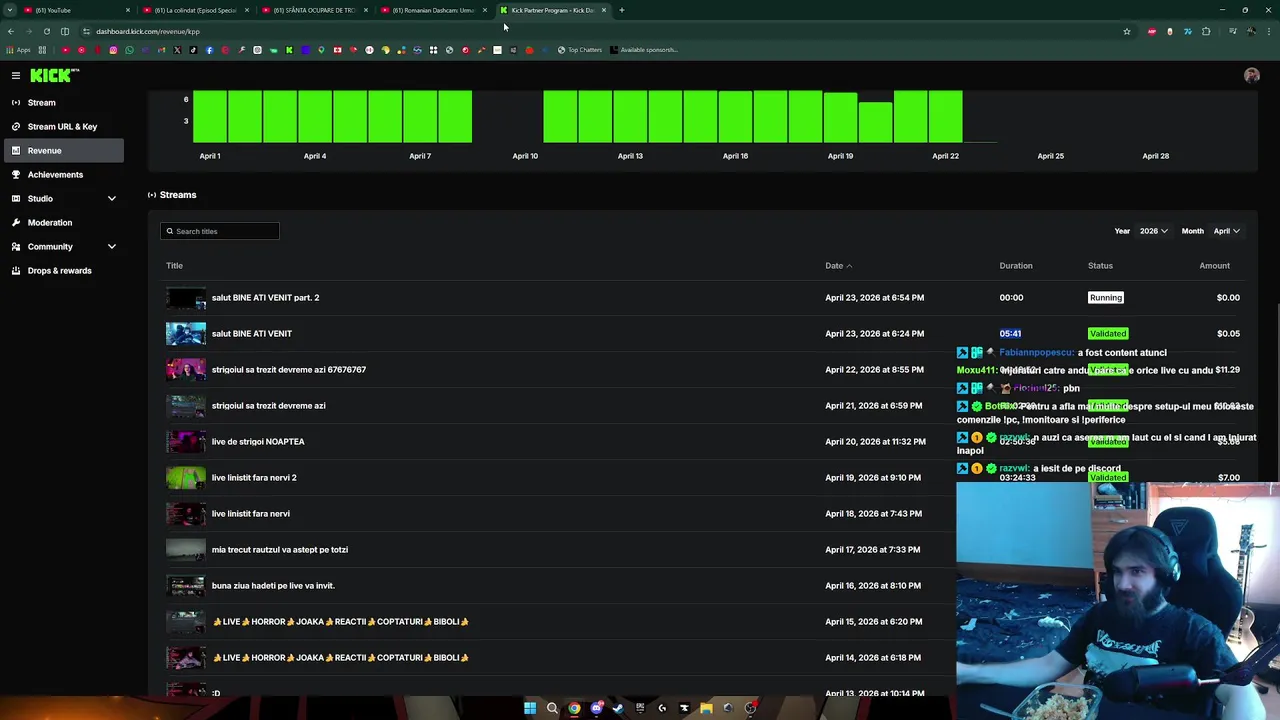Image resolution: width=1280 pixels, height=720 pixels.
Task: Click the Streams section icon
Action: [152, 195]
